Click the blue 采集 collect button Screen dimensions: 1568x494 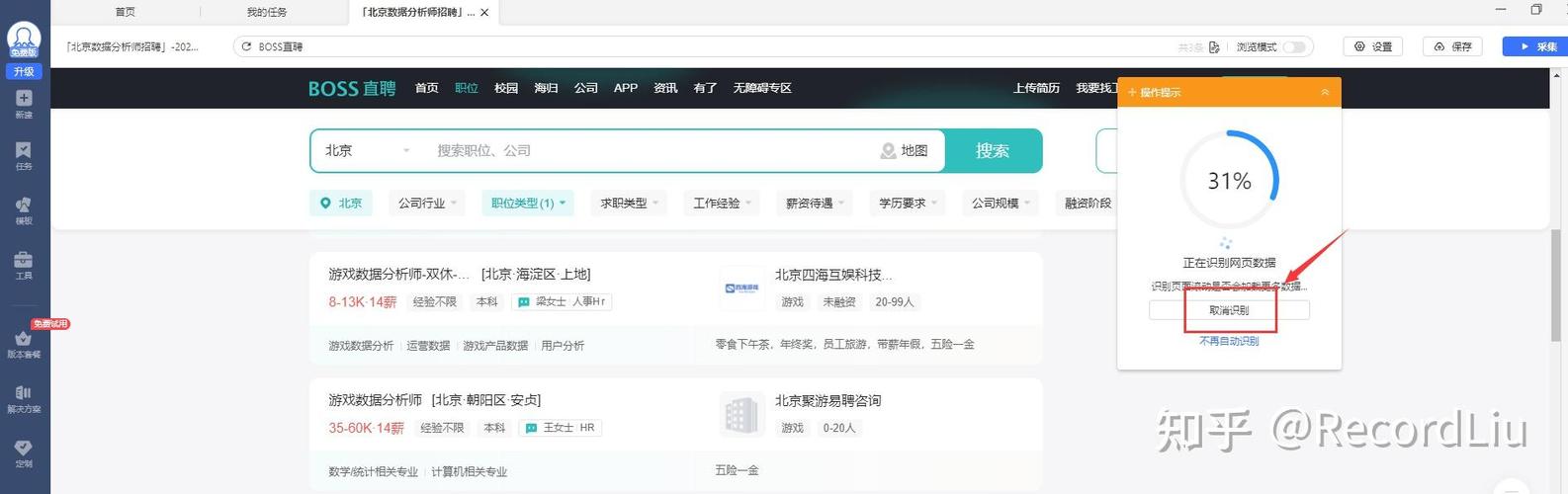1535,46
